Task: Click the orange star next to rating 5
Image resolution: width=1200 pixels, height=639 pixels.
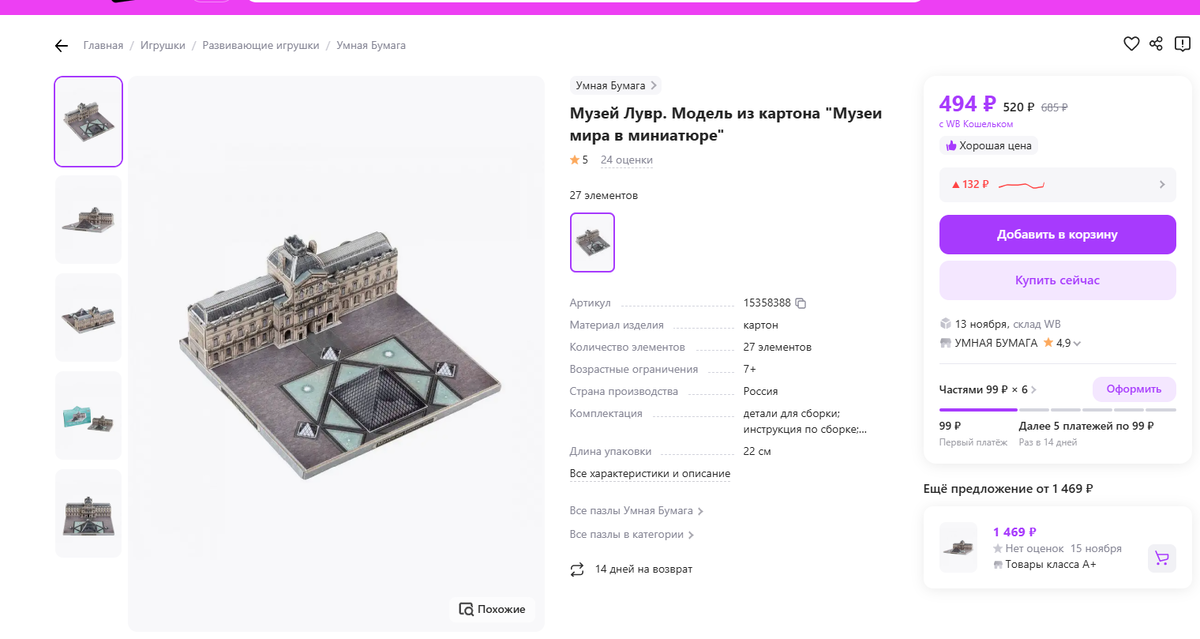Action: (x=574, y=160)
